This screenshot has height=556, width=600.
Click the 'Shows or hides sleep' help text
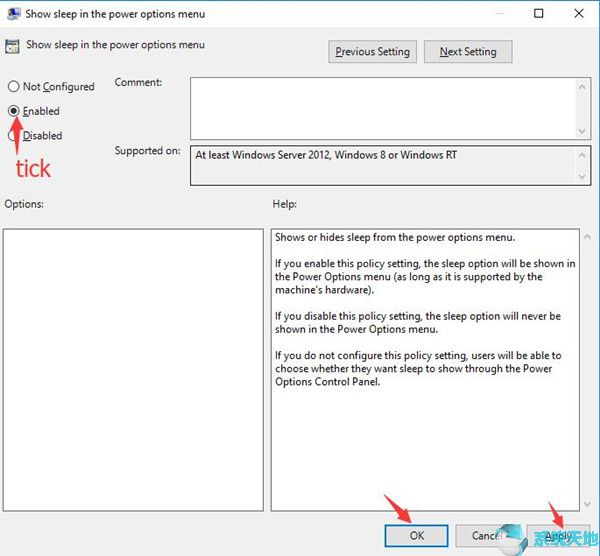point(395,237)
